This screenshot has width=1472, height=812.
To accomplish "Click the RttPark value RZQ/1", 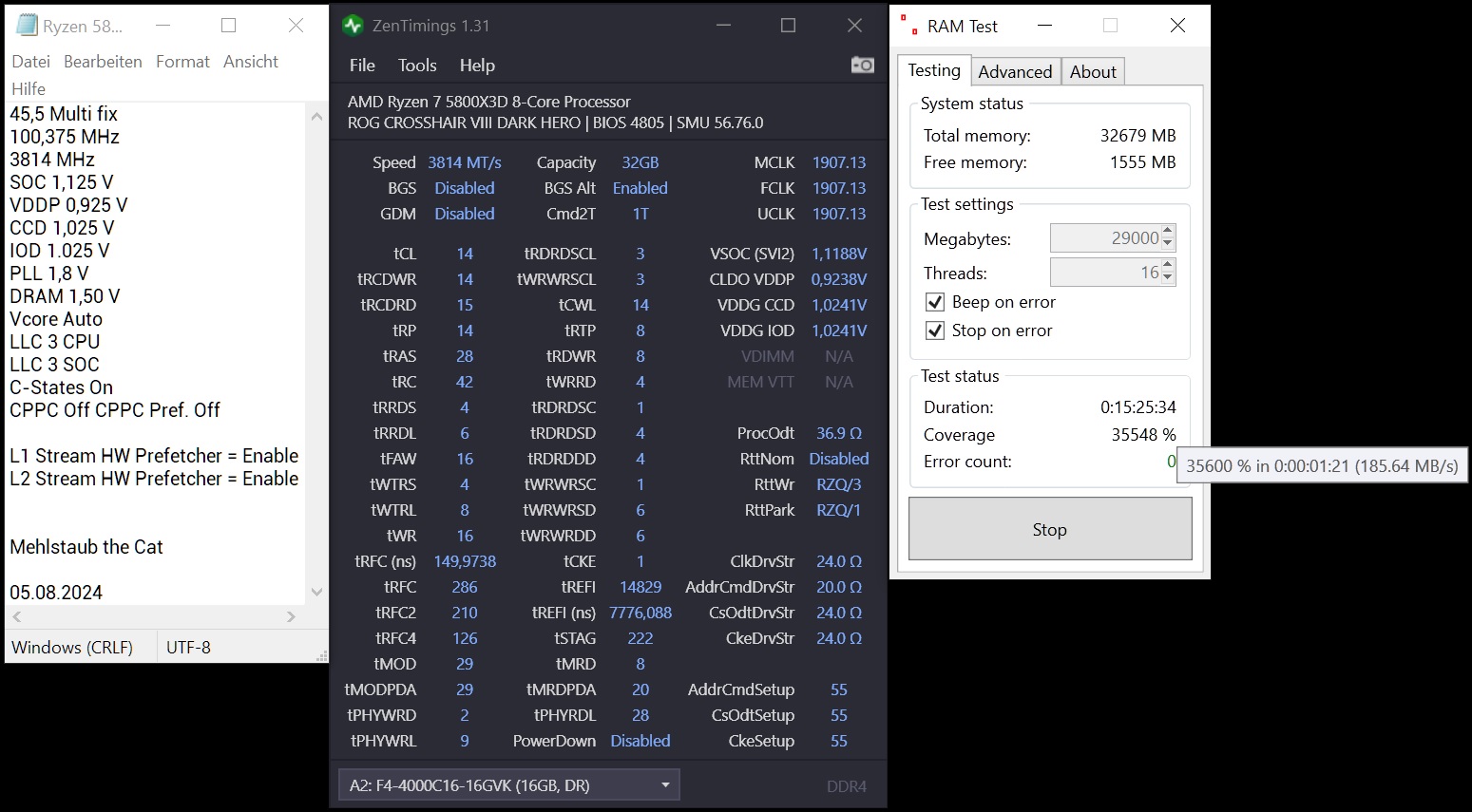I will pos(839,510).
